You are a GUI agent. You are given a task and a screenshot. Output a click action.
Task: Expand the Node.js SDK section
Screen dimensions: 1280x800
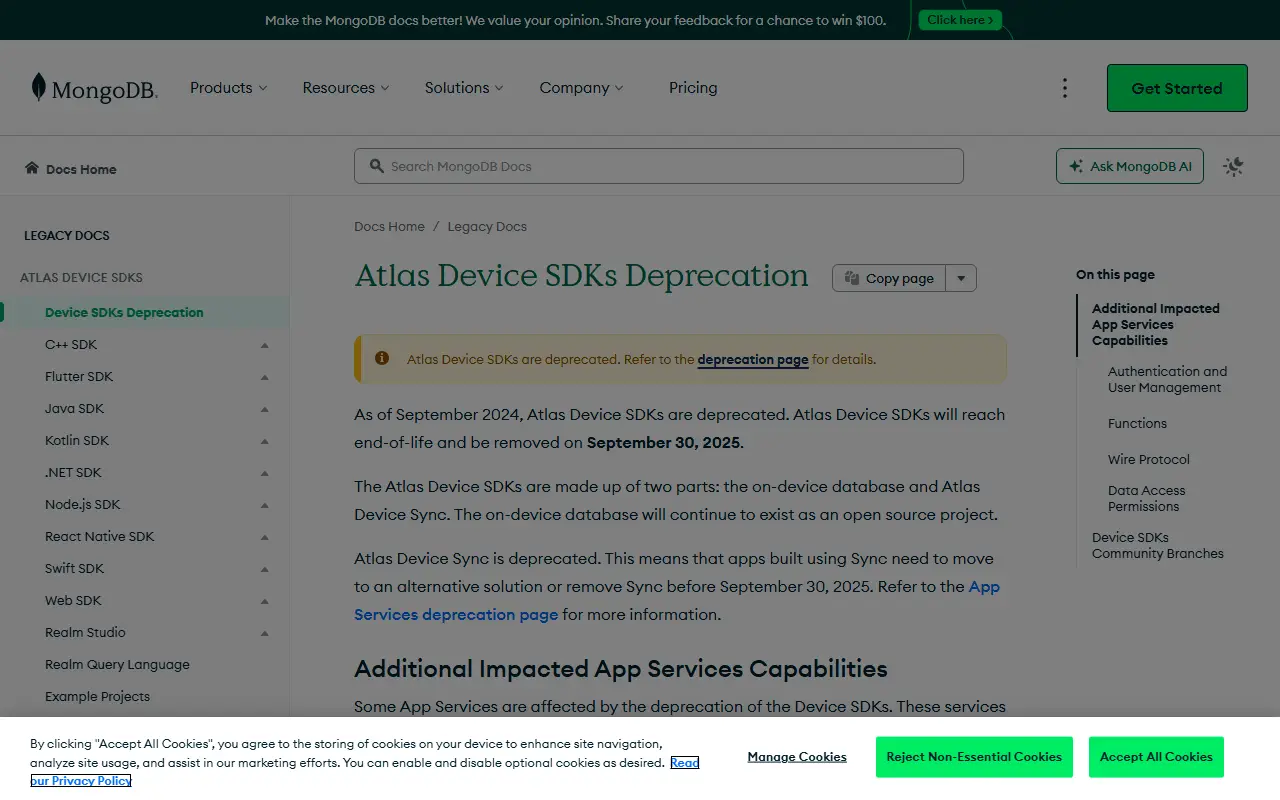[265, 505]
